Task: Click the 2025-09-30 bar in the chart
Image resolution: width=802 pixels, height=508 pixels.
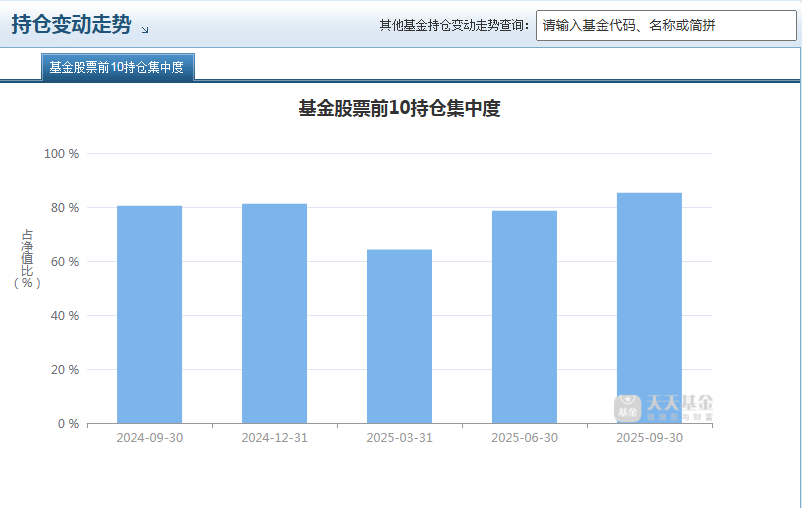Action: [650, 308]
